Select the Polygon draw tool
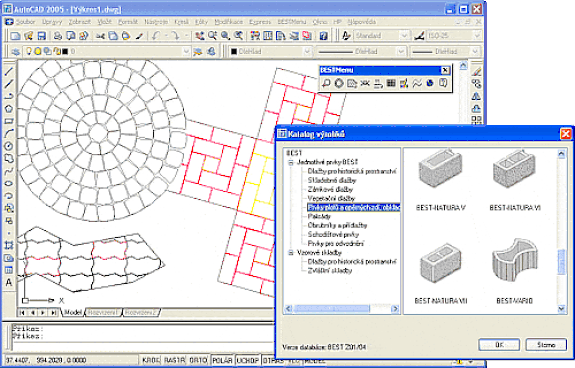Viewport: 575px width, 368px height. 9,109
